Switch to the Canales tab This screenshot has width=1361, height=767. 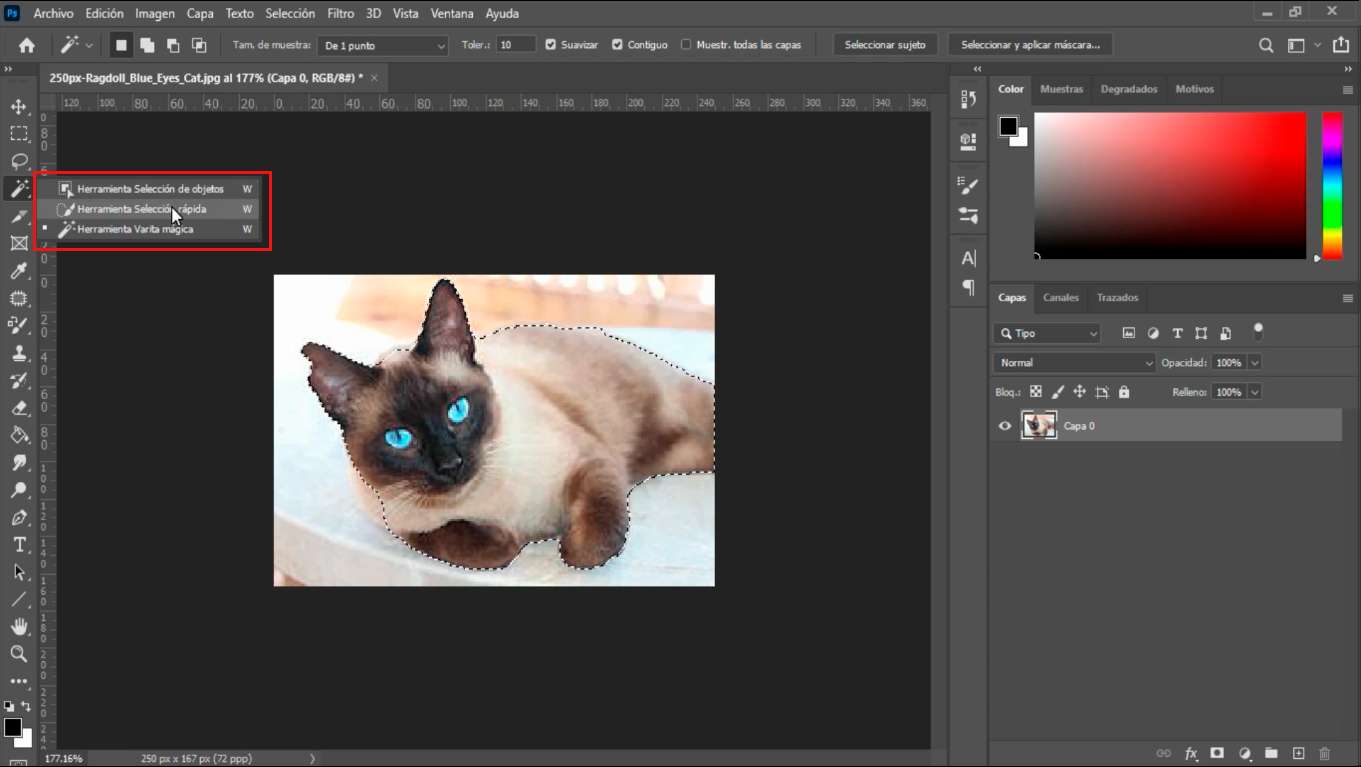pos(1061,298)
